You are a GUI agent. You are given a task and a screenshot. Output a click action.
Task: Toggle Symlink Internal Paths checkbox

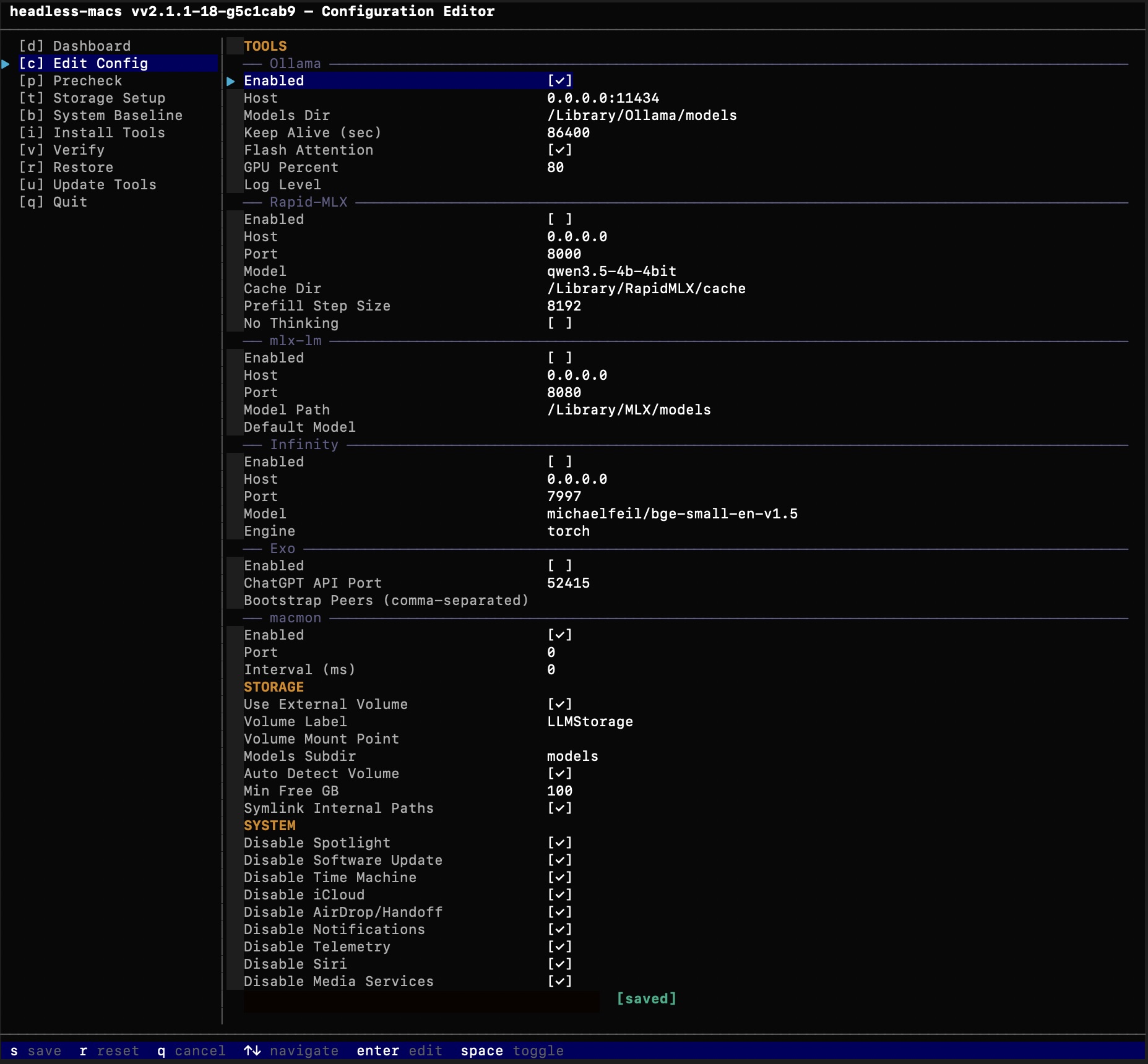(559, 808)
